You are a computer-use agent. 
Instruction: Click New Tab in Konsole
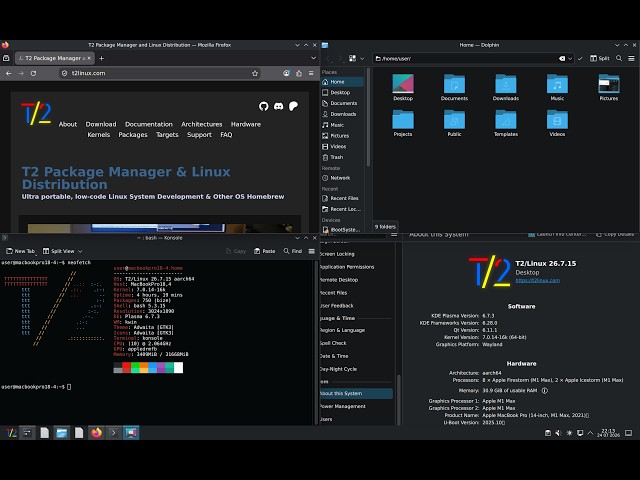pyautogui.click(x=20, y=251)
